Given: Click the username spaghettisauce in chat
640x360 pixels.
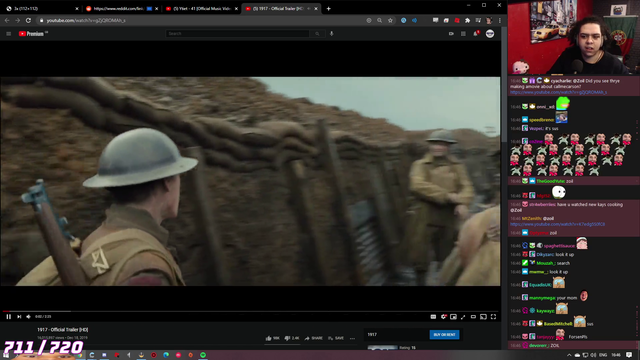Looking at the screenshot, I should 559,246.
